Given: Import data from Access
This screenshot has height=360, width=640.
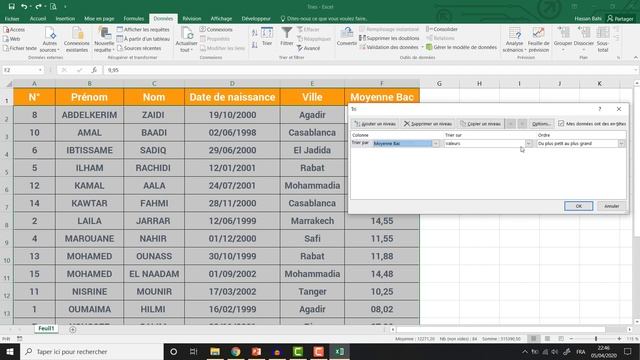Looking at the screenshot, I should [15, 30].
